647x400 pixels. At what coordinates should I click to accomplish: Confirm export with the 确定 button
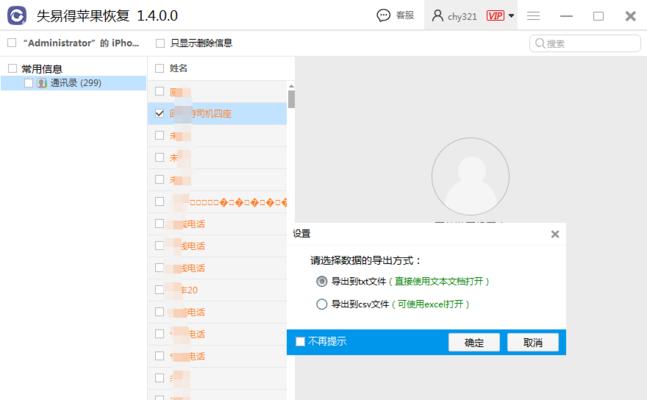tap(474, 342)
